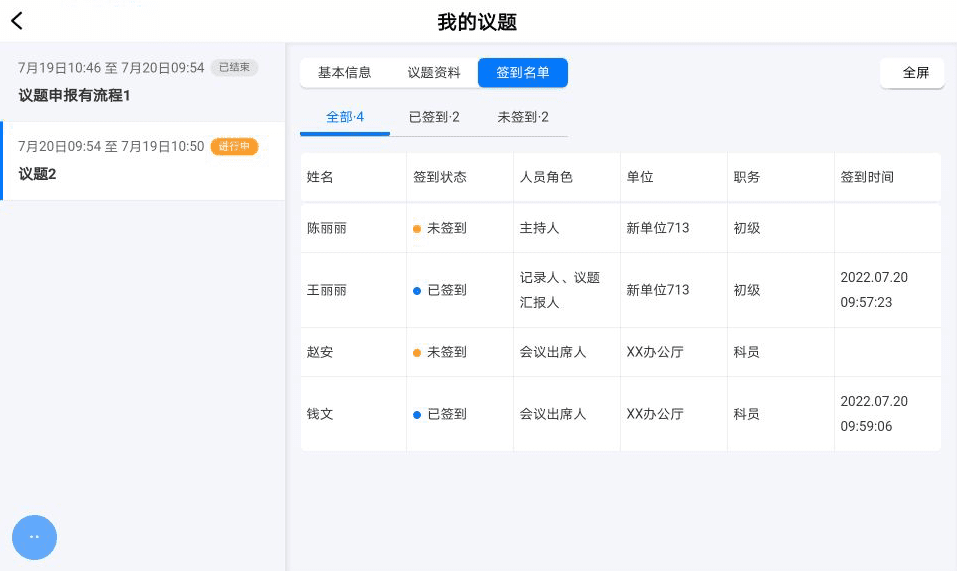Image resolution: width=957 pixels, height=571 pixels.
Task: Select the name 钱文
Action: [x=320, y=414]
